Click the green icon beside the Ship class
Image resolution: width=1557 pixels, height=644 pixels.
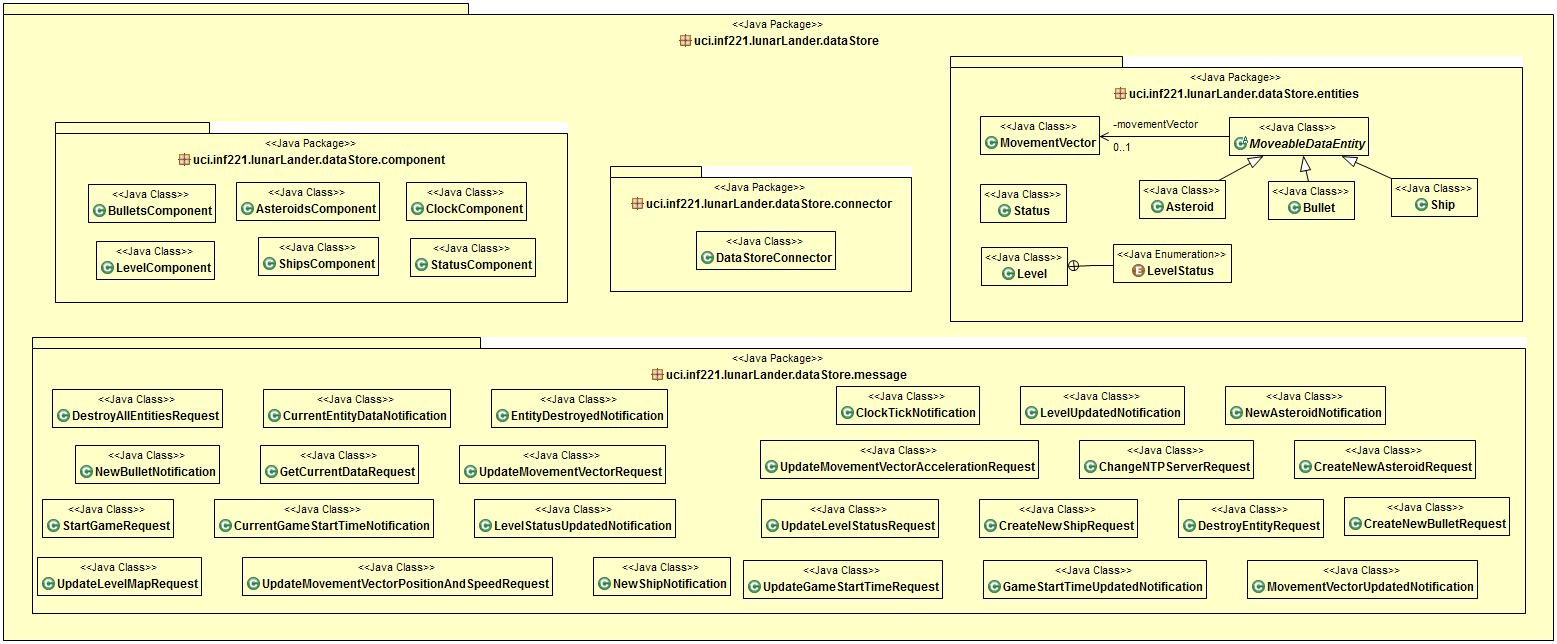coord(1423,205)
